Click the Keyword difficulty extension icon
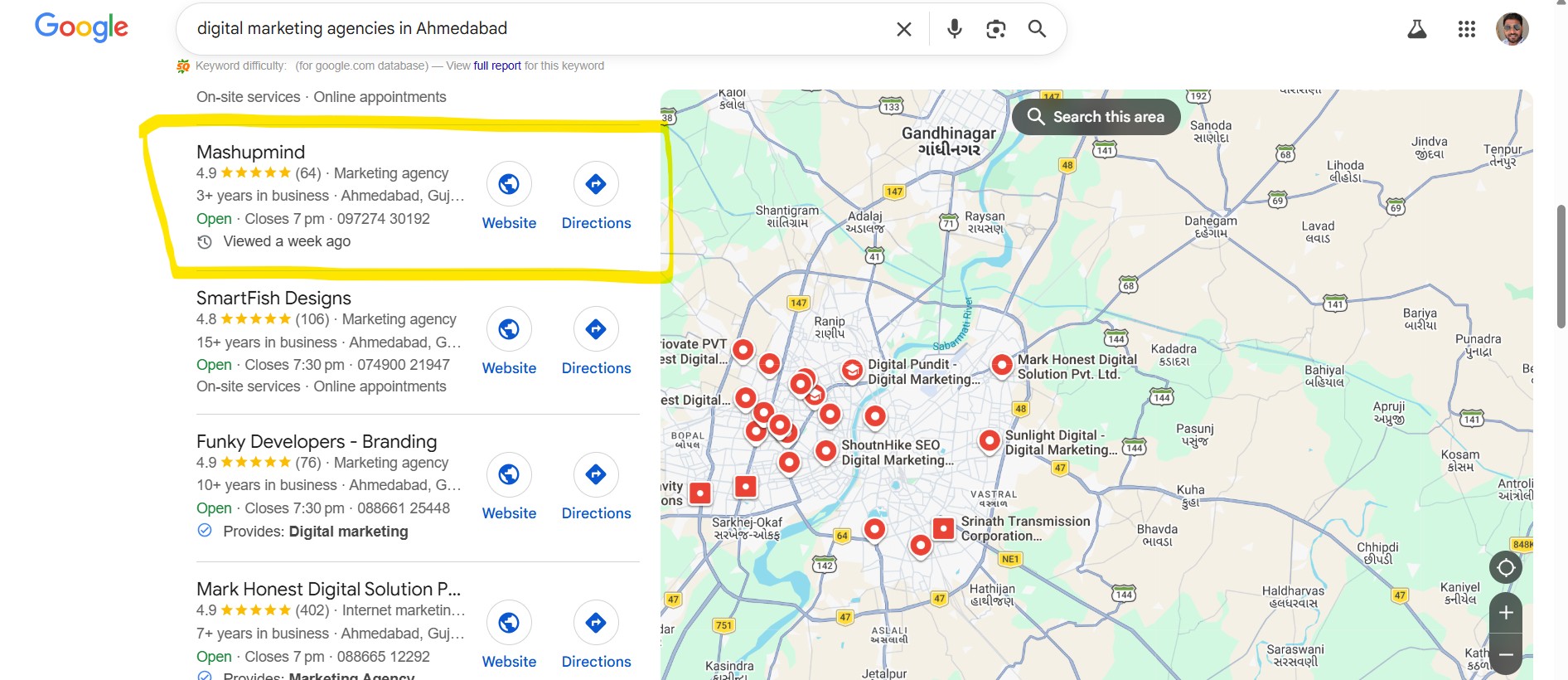 [x=183, y=66]
